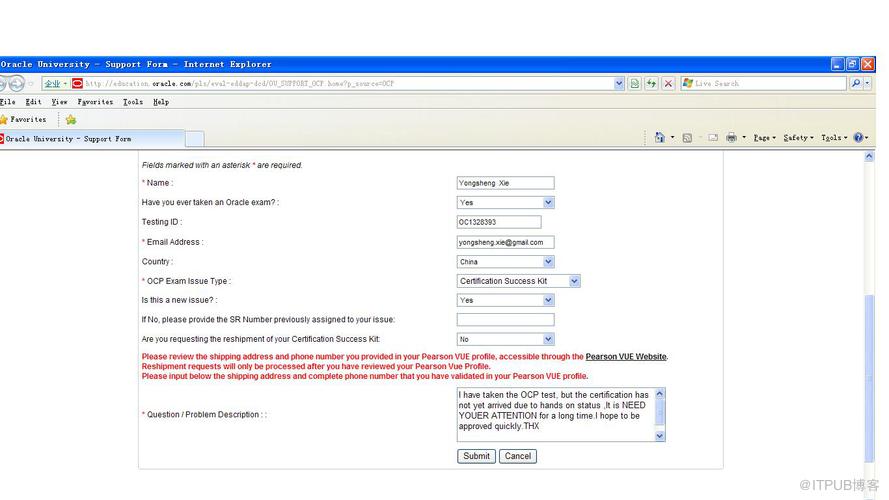The image size is (889, 500).
Task: Click the Testing ID field
Action: tap(499, 222)
